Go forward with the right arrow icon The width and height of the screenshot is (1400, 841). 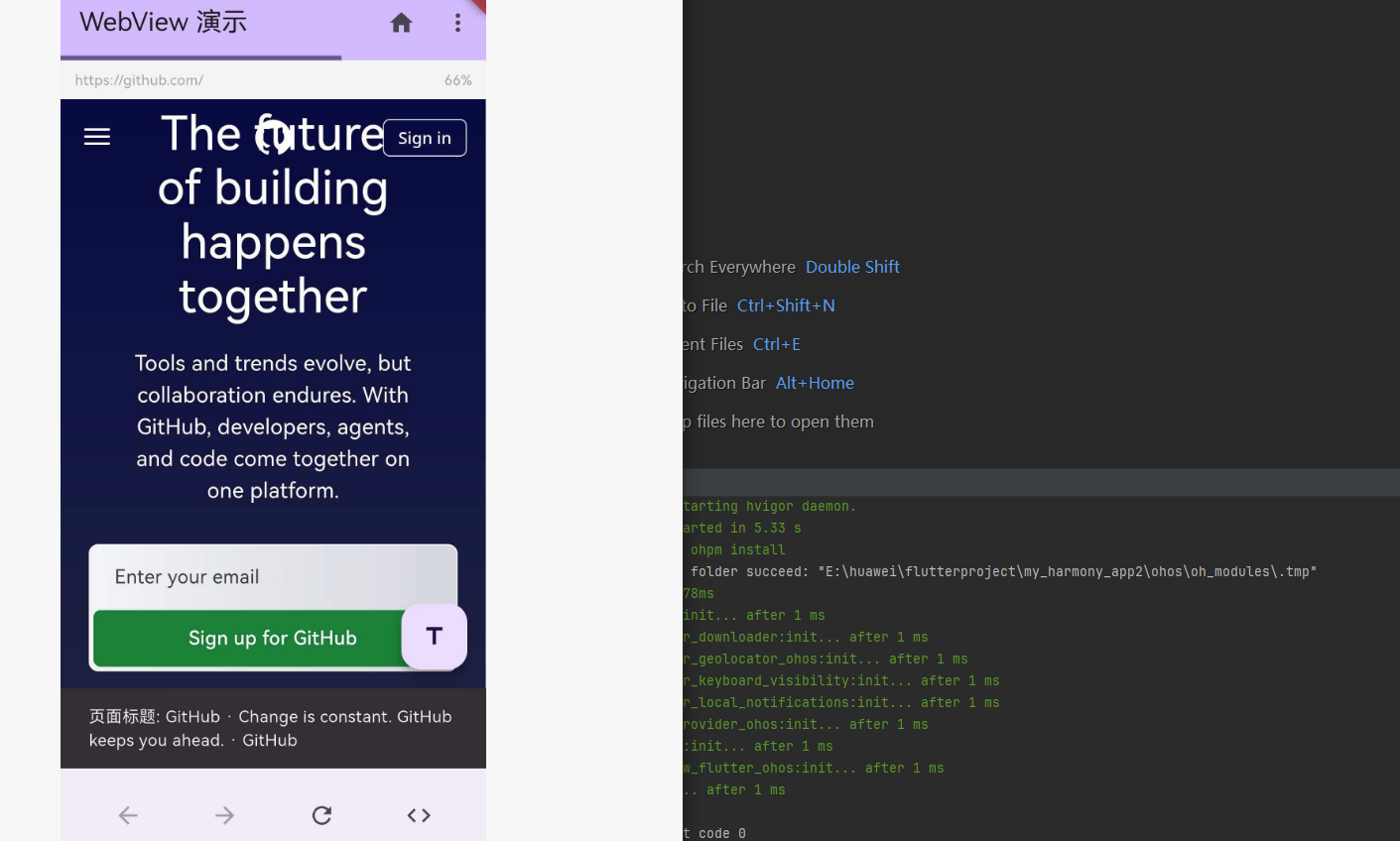(x=225, y=815)
